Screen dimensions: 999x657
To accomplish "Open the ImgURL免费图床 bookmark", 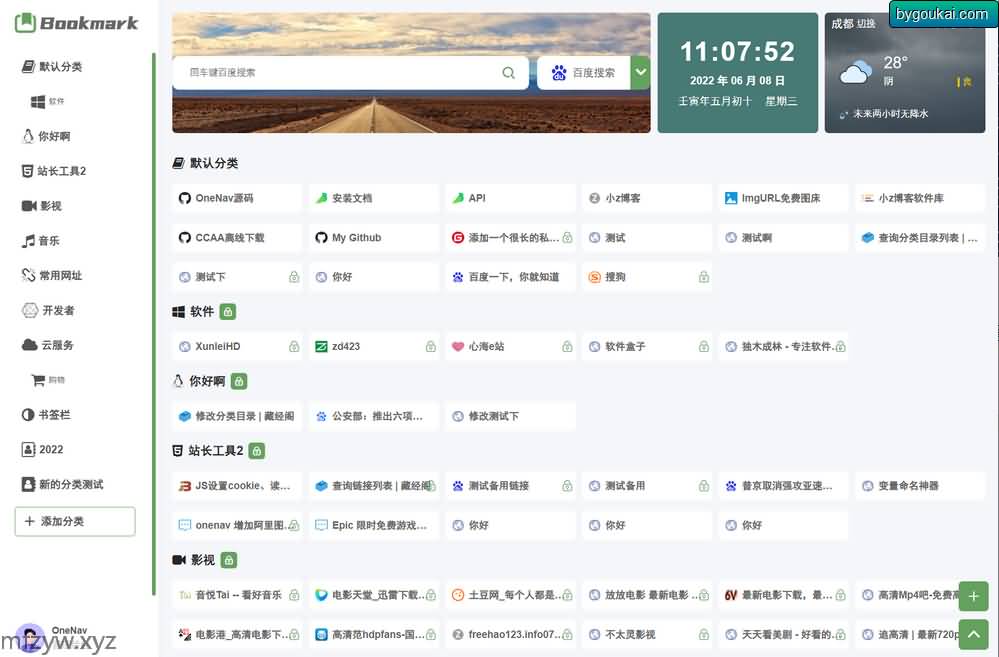I will point(782,198).
